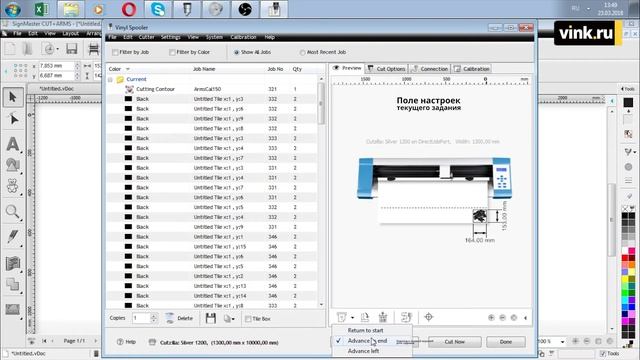Viewport: 640px width, 360px height.
Task: Click the Done button
Action: point(506,342)
